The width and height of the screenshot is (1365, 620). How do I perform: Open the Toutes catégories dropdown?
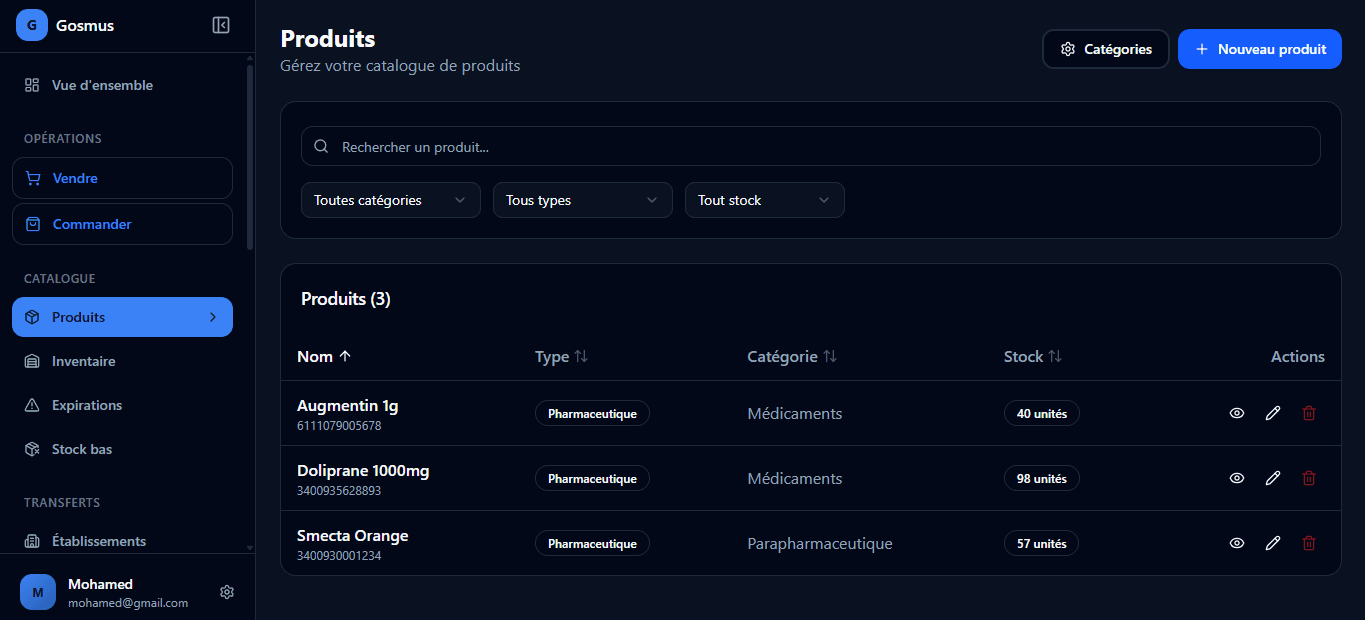(x=390, y=200)
